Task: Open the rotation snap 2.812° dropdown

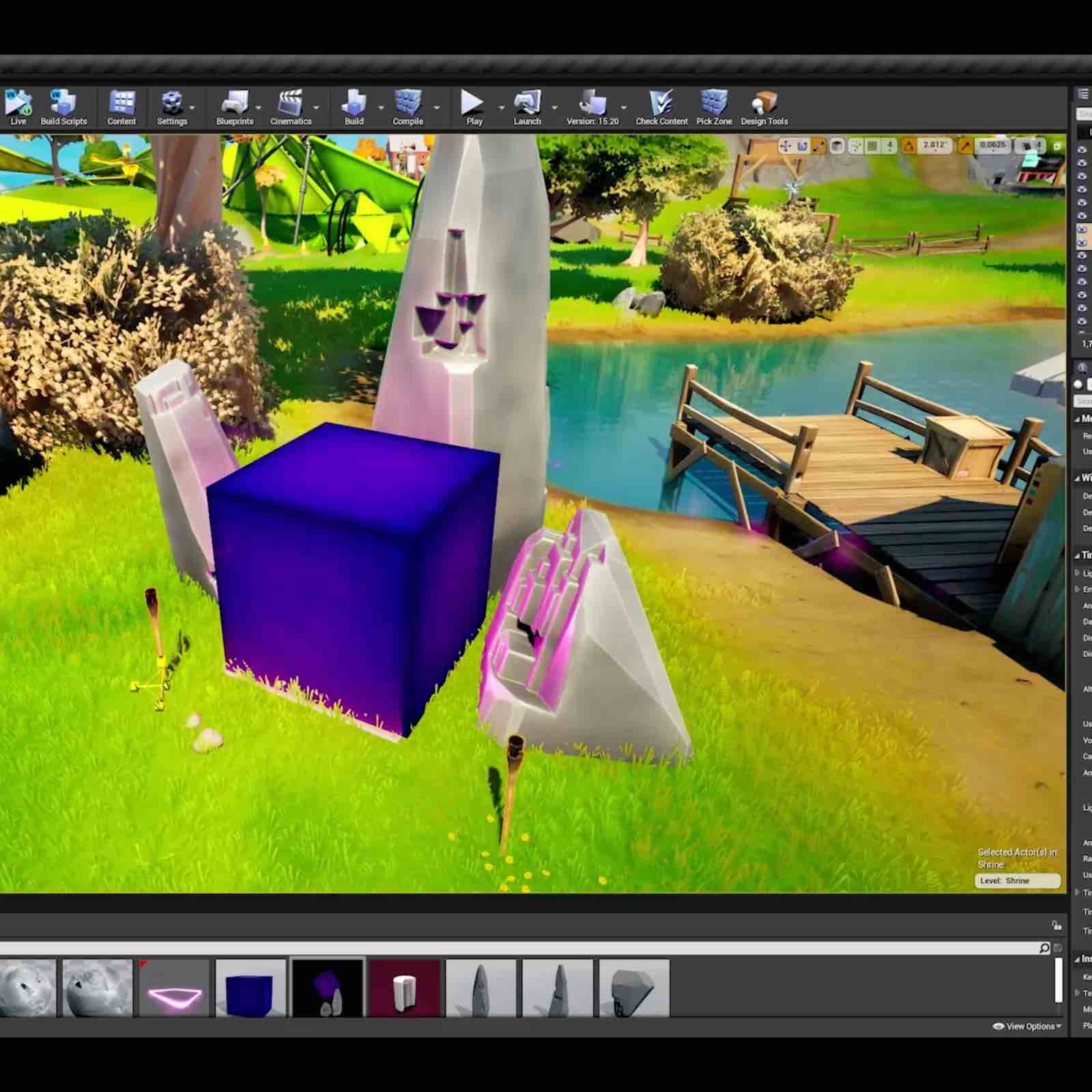Action: 935,146
